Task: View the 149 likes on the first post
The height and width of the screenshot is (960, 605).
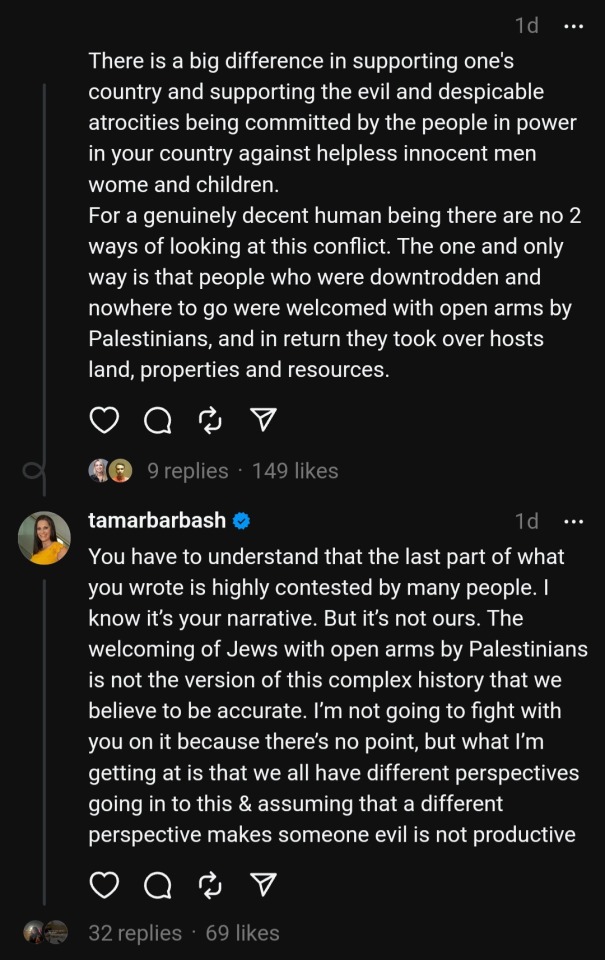Action: coord(295,471)
